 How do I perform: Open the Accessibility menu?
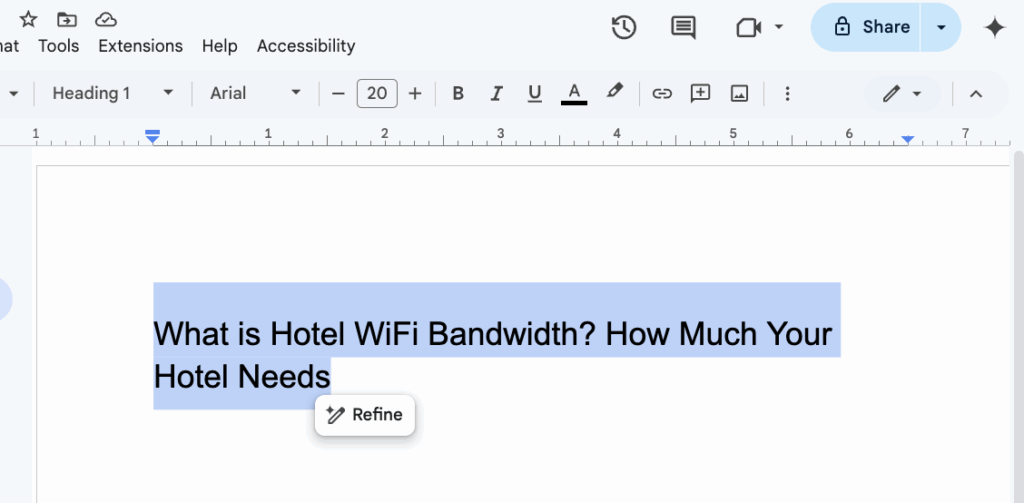tap(305, 46)
